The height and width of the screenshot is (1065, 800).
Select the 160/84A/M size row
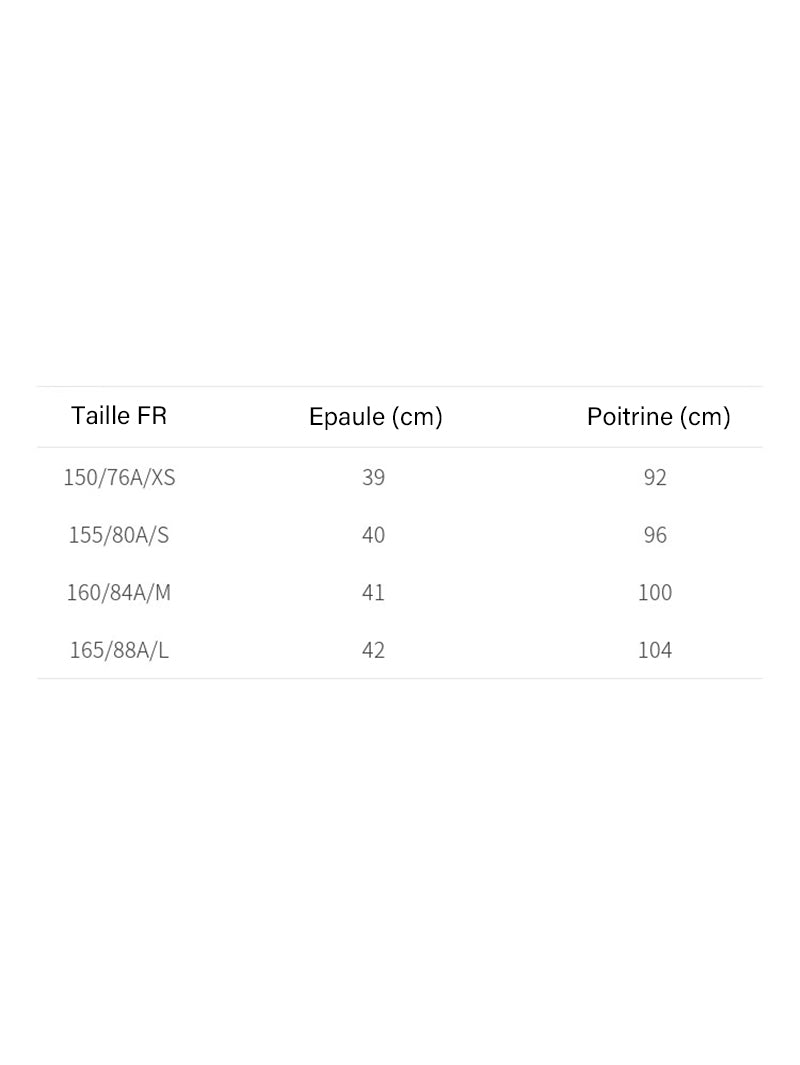click(400, 592)
